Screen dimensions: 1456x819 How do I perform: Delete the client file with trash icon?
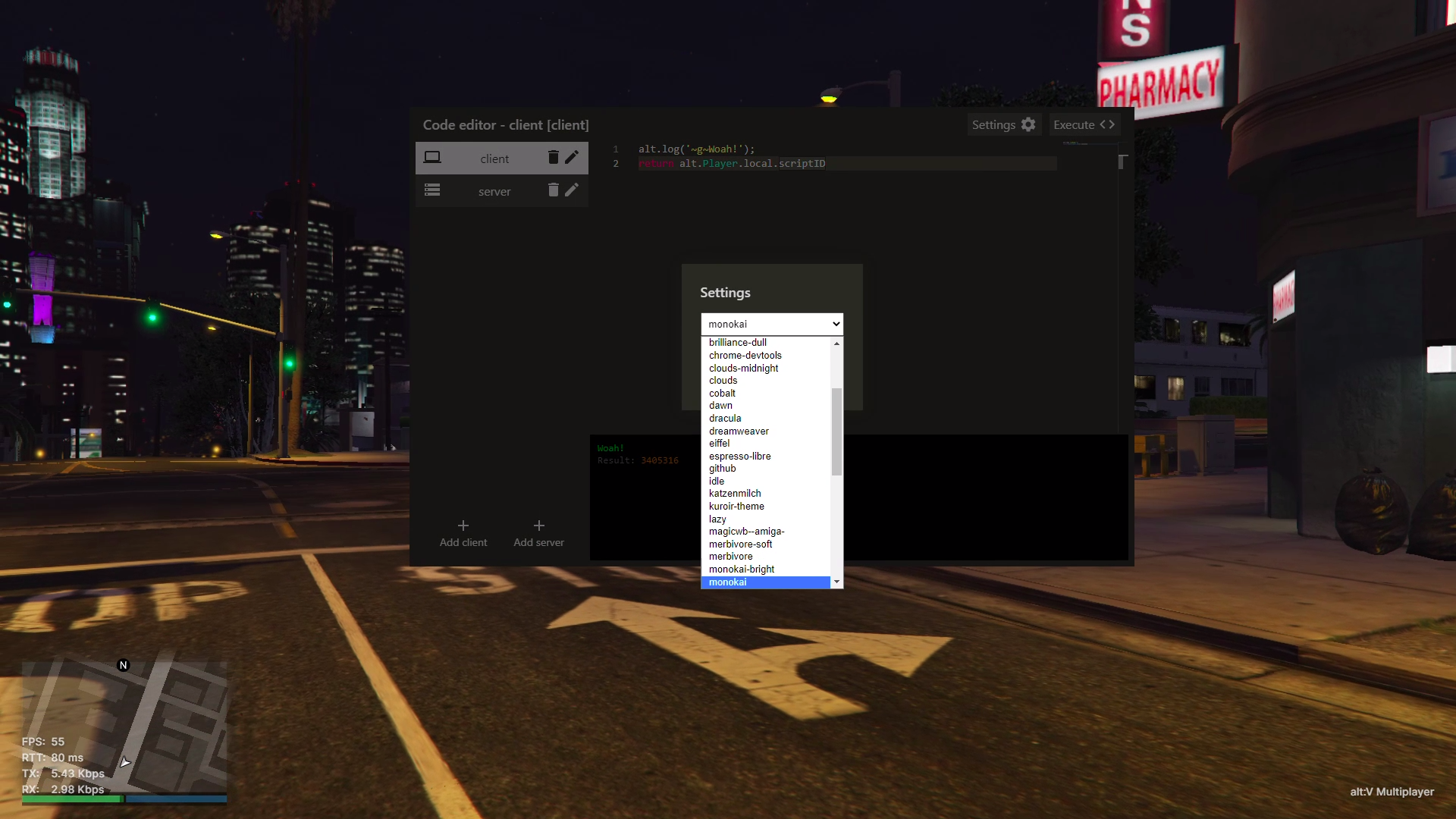553,157
